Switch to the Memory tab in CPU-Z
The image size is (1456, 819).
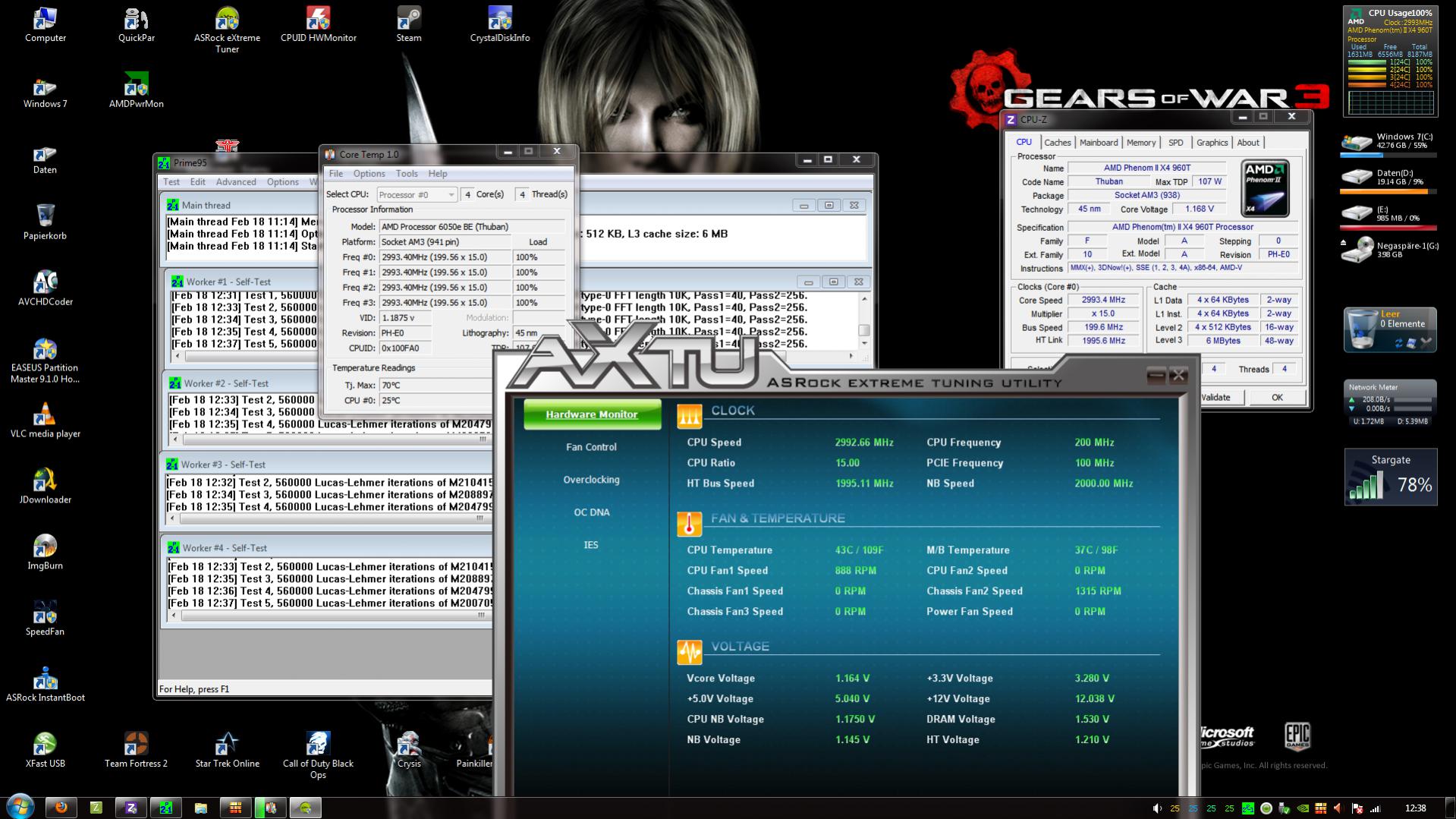(x=1141, y=143)
